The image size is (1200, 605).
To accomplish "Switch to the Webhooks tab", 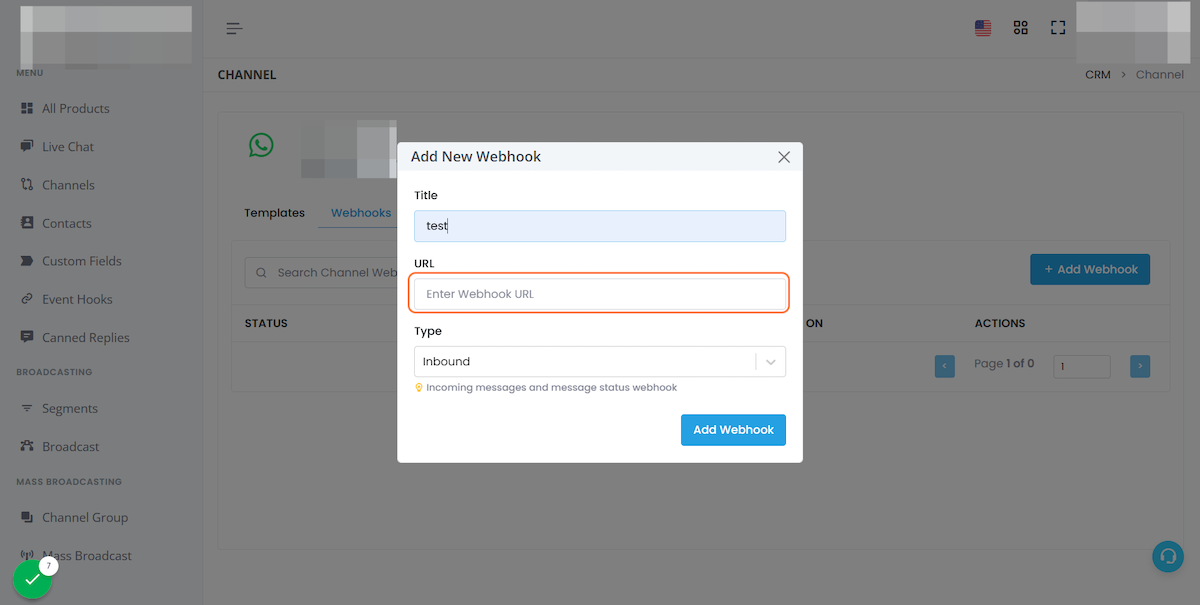I will 361,213.
